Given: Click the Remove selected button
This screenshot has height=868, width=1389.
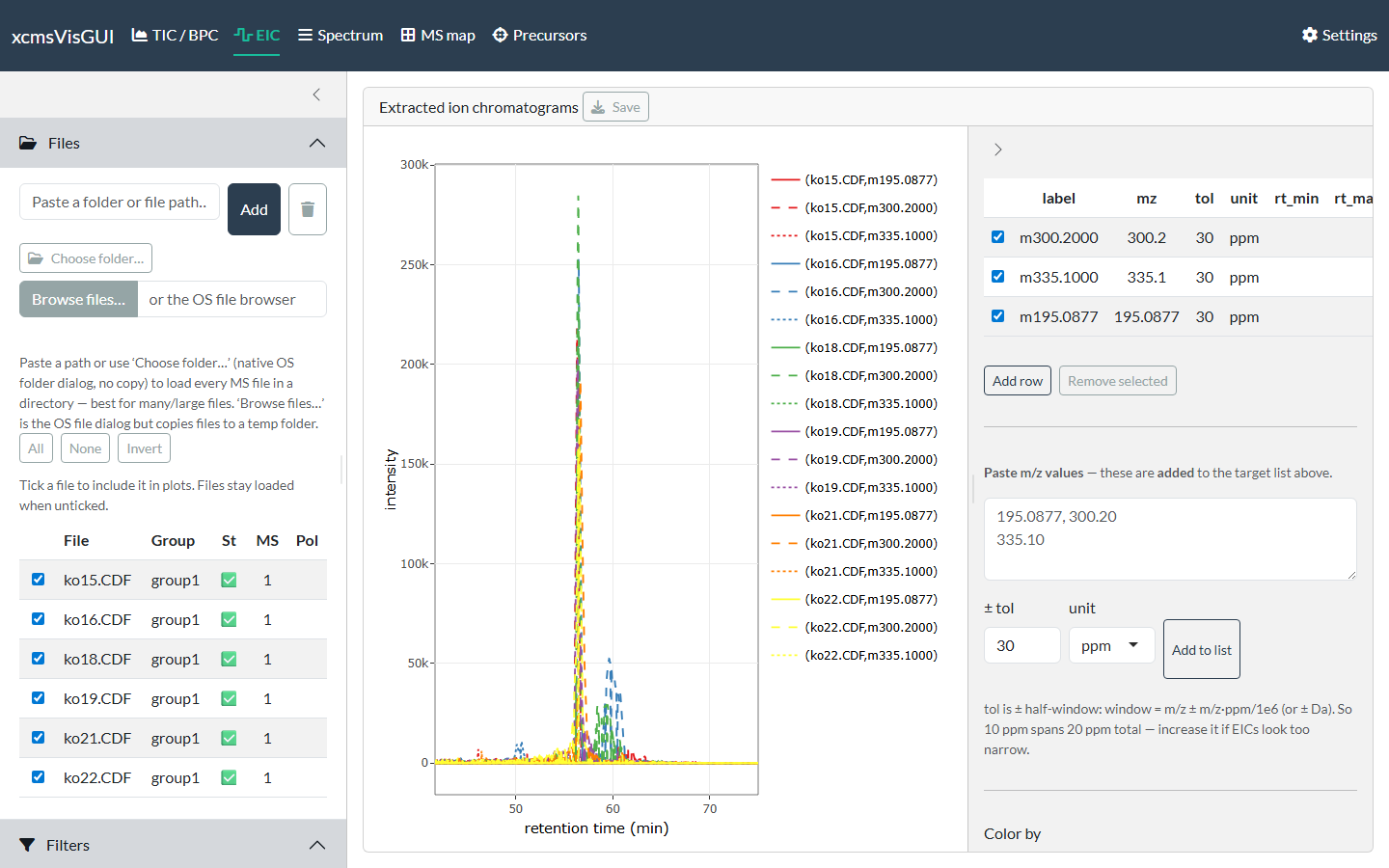Looking at the screenshot, I should pyautogui.click(x=1117, y=381).
